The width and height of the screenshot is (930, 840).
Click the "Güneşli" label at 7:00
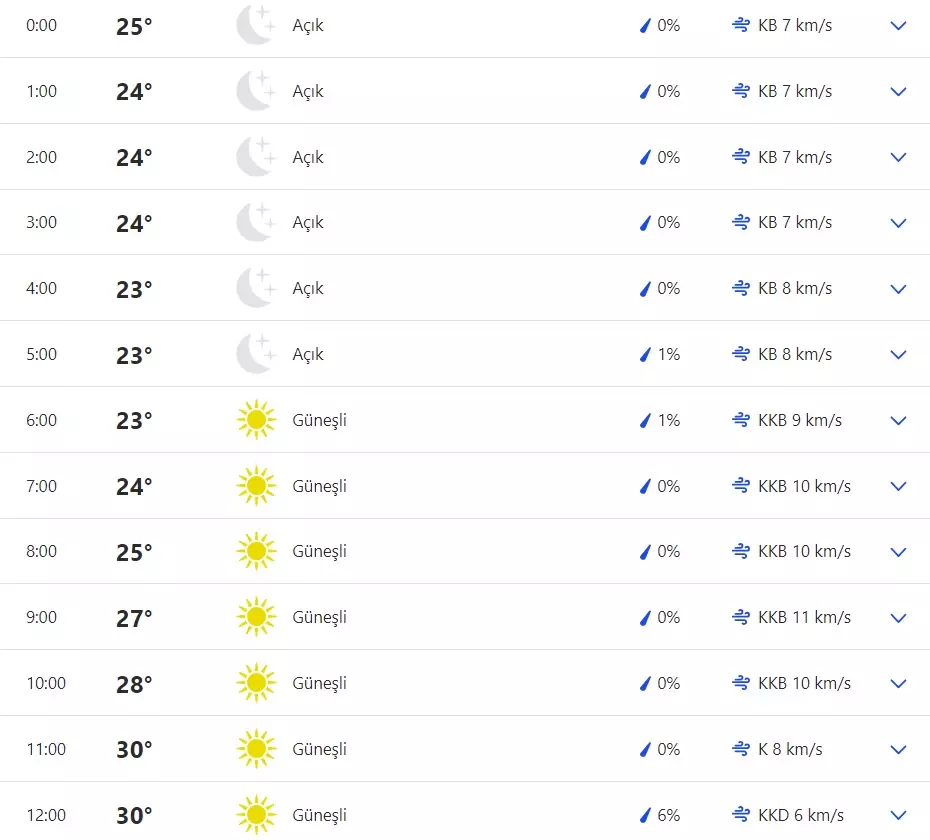319,486
